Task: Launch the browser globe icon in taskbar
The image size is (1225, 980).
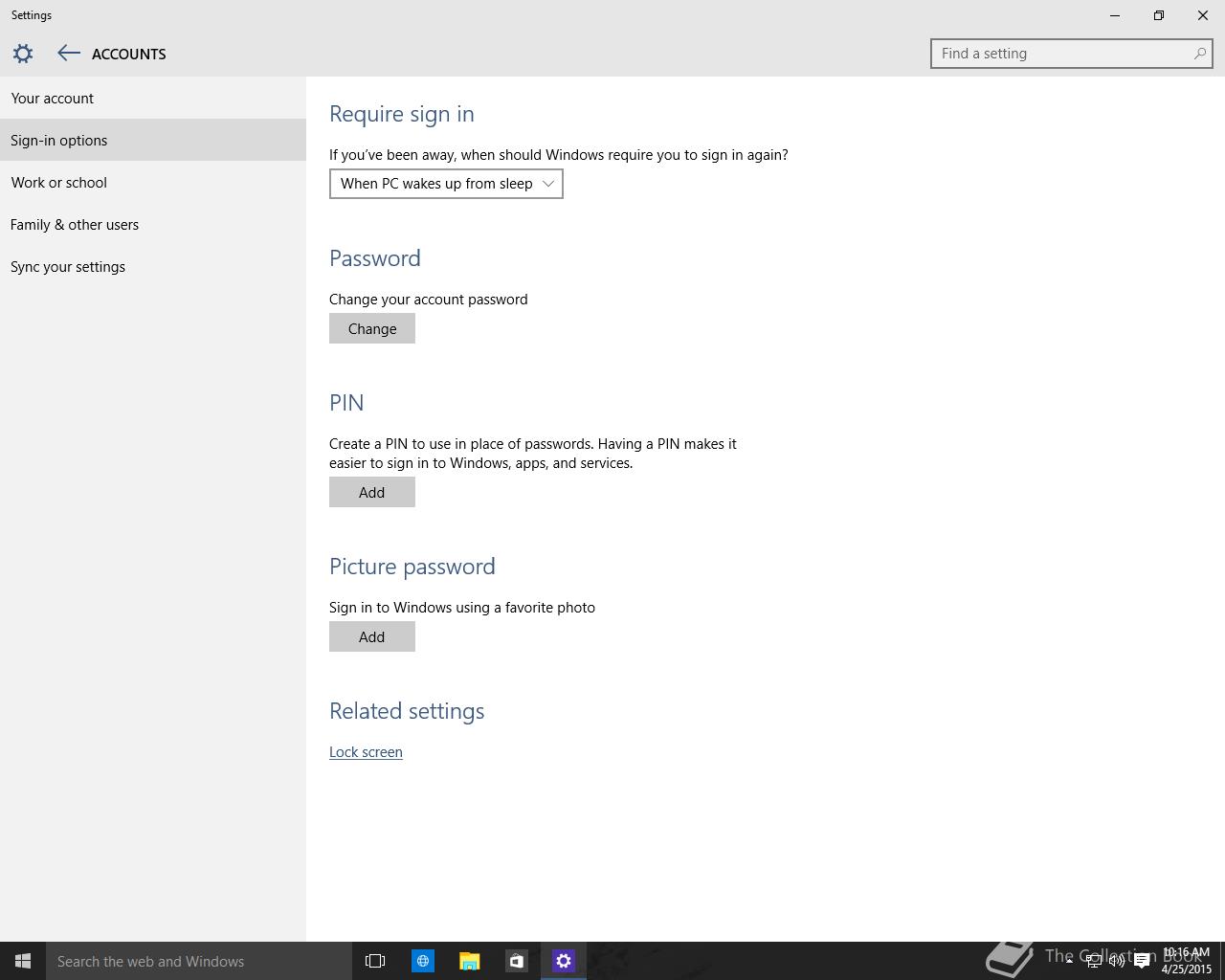Action: (x=422, y=961)
